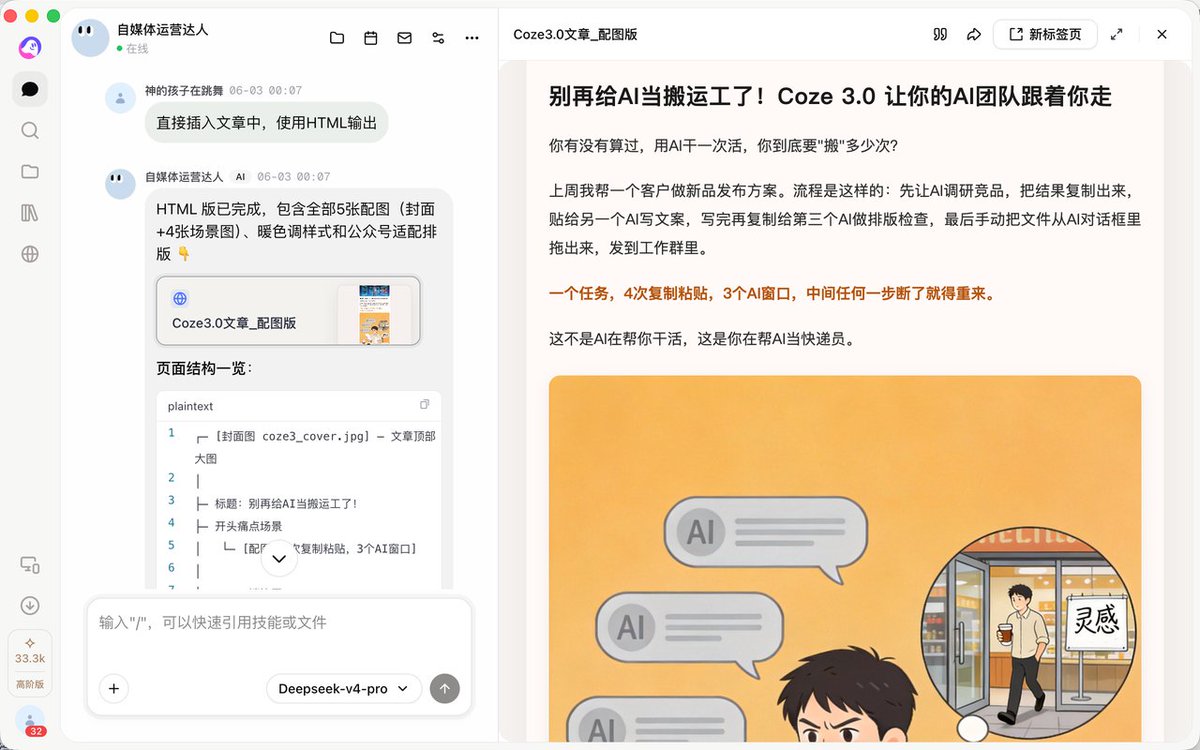Image resolution: width=1200 pixels, height=750 pixels.
Task: Click the plaintext code block label
Action: [190, 406]
